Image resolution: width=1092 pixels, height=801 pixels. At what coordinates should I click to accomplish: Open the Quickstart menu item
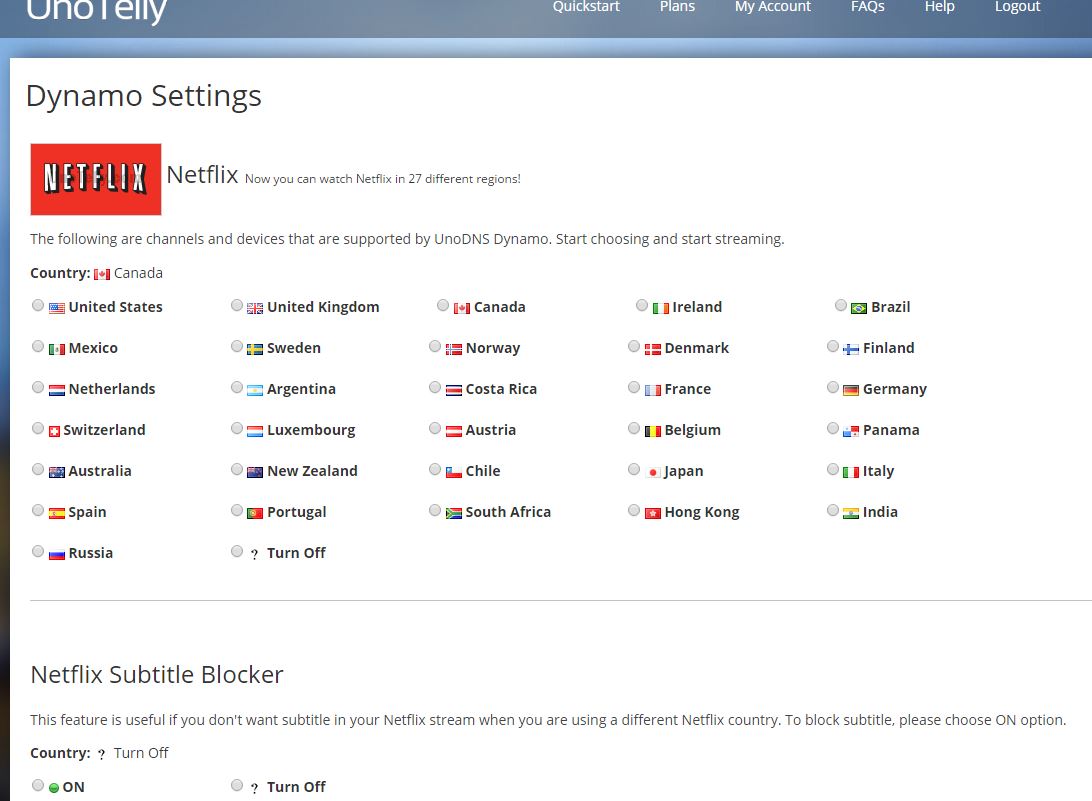click(586, 6)
